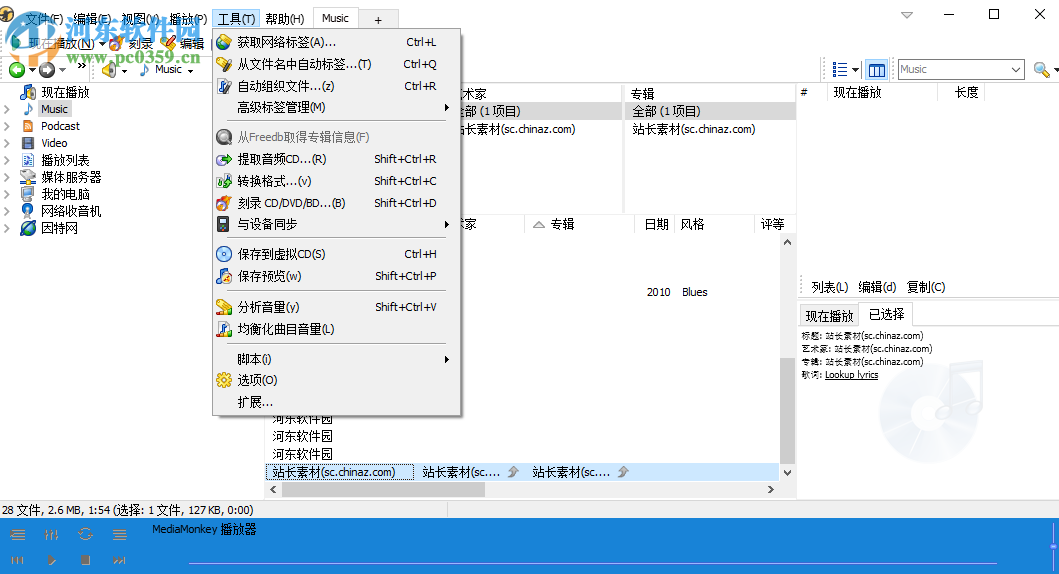
Task: Expand the Podcast tree node
Action: (7, 126)
